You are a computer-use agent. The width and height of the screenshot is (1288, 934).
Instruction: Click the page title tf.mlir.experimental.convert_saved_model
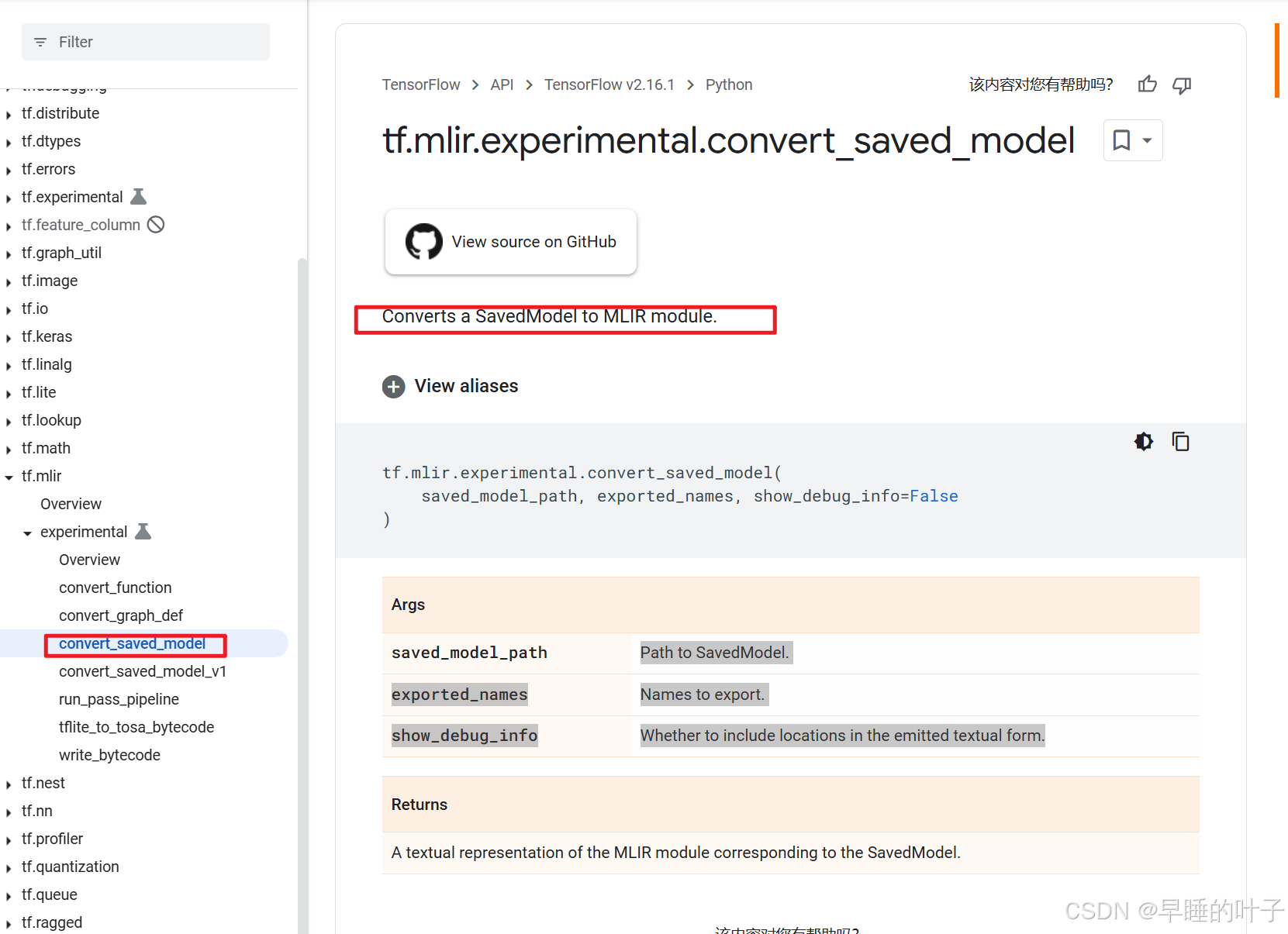pyautogui.click(x=728, y=140)
